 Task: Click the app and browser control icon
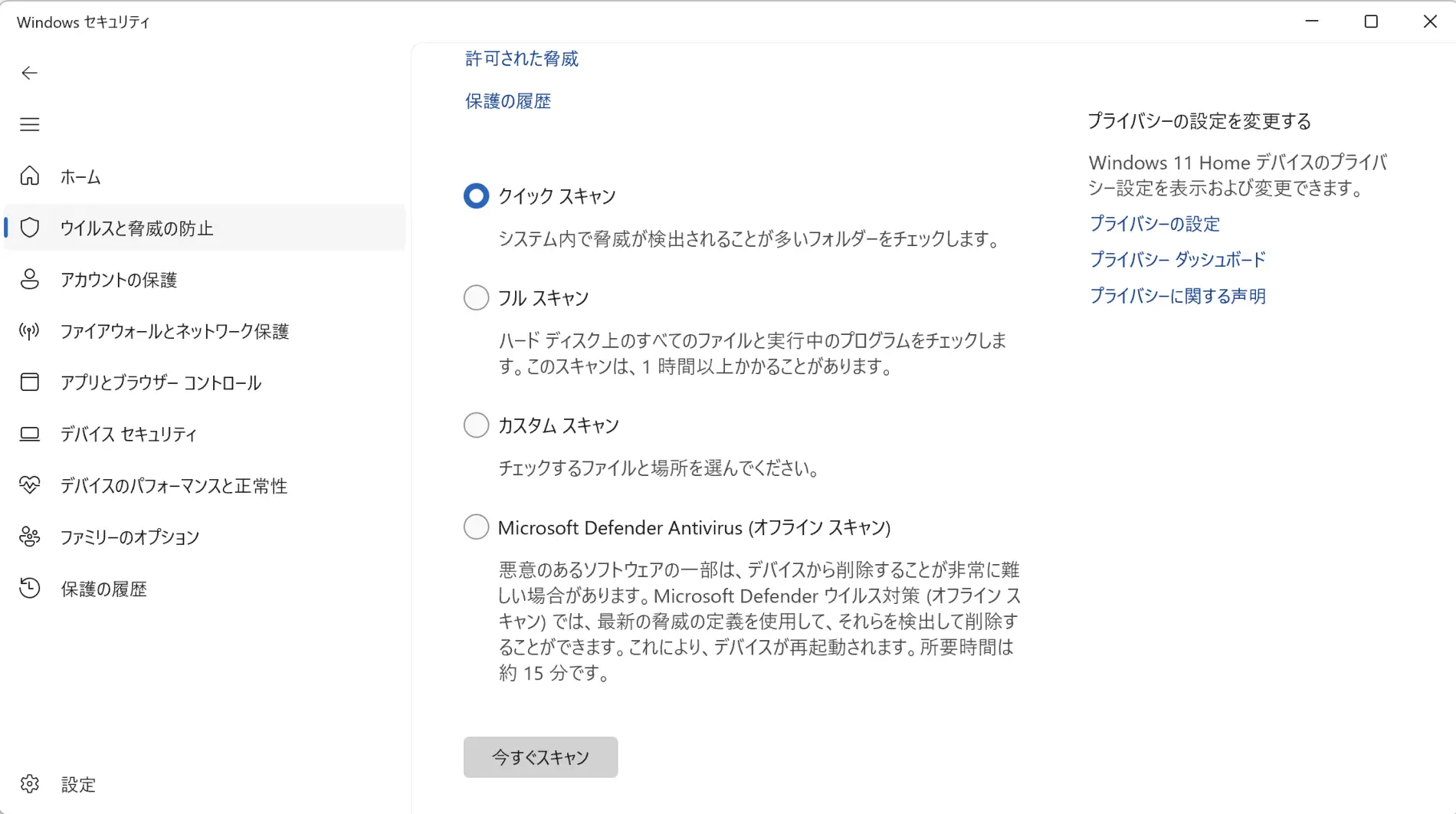pyautogui.click(x=29, y=382)
